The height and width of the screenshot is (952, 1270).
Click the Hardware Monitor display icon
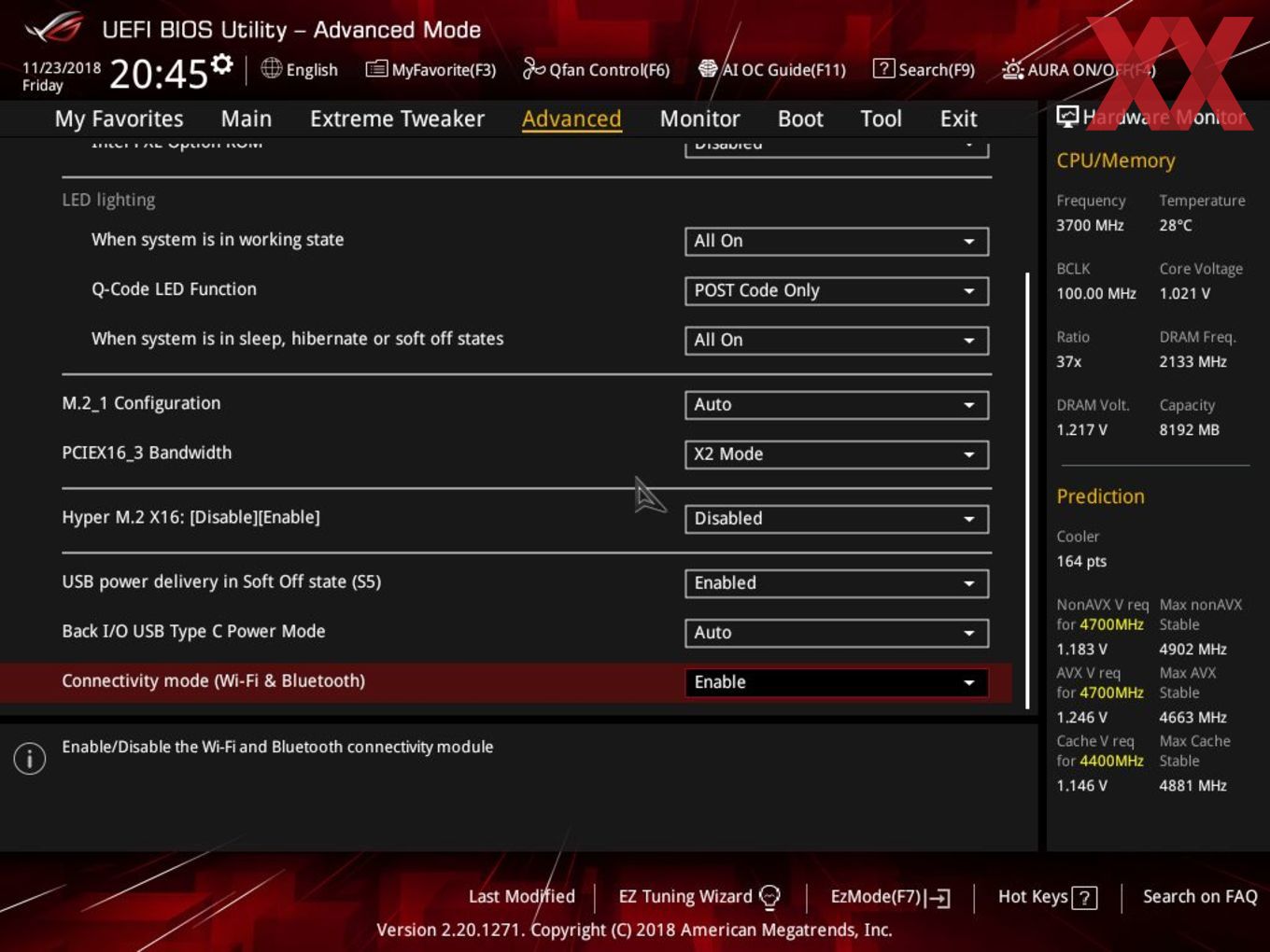pos(1067,117)
